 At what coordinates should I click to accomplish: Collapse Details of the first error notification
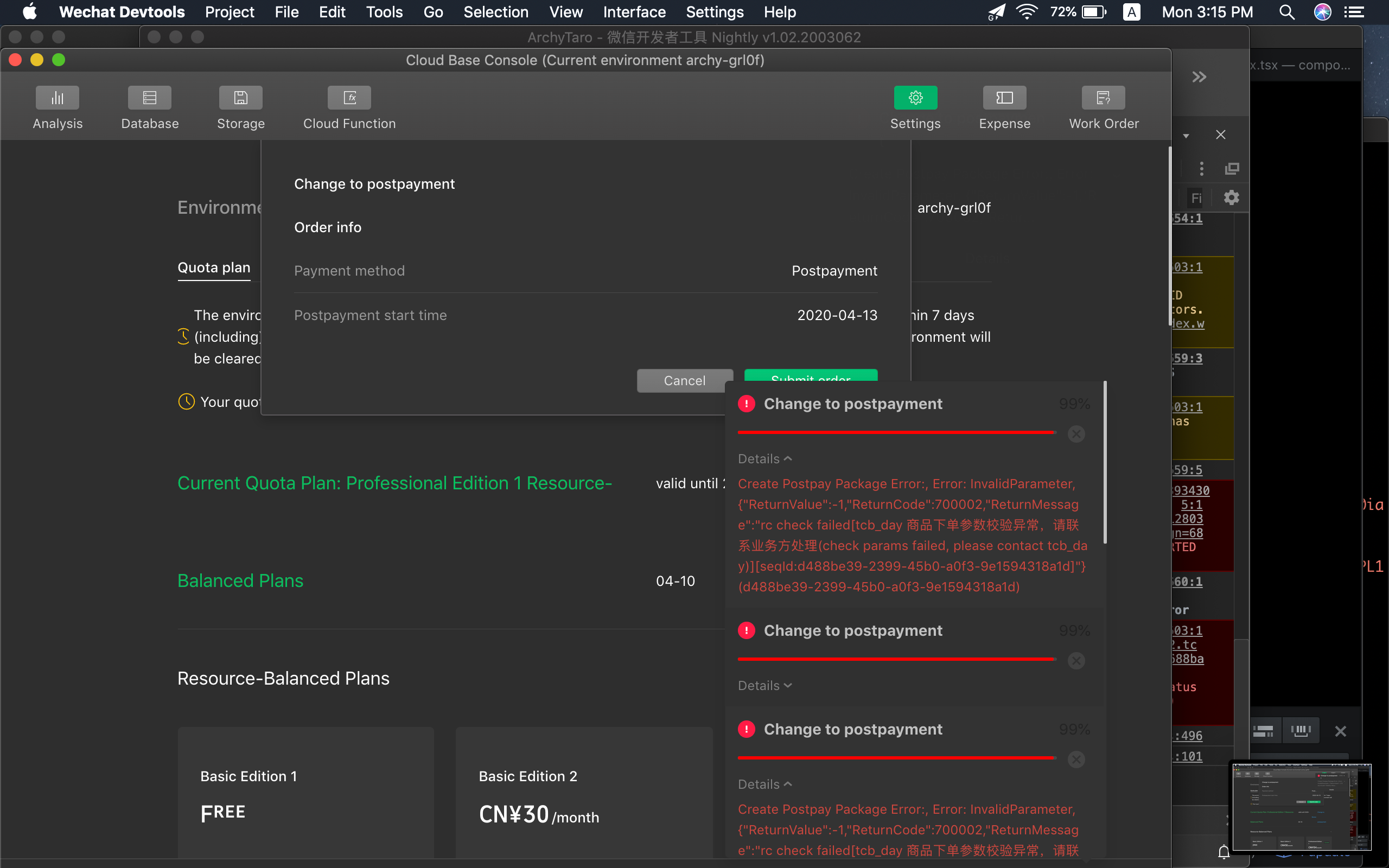(x=764, y=459)
